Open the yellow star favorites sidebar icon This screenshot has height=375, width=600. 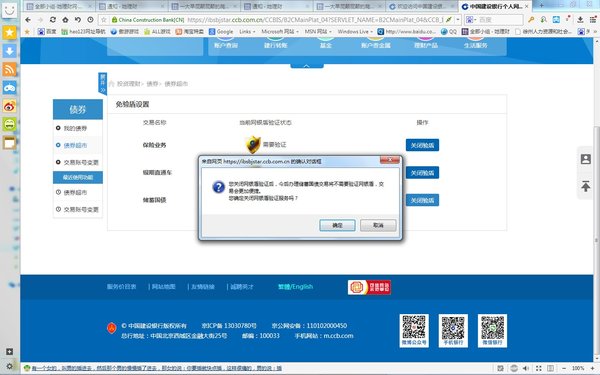(x=10, y=33)
